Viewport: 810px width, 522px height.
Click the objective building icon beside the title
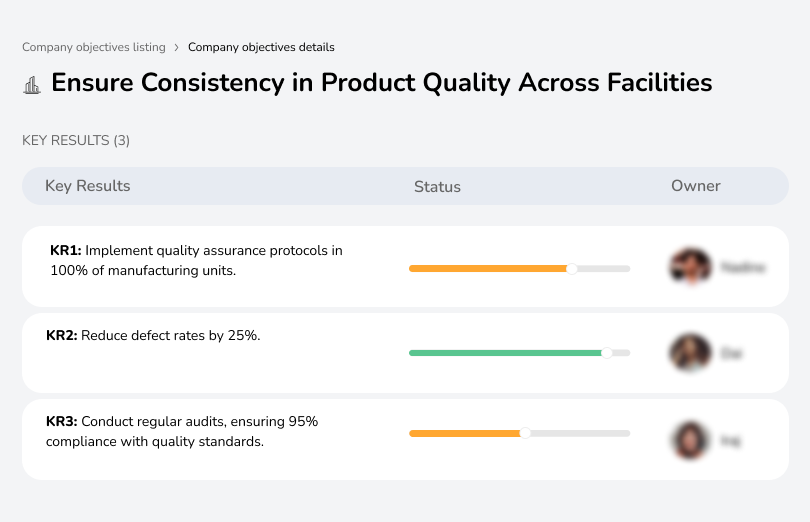[x=32, y=84]
